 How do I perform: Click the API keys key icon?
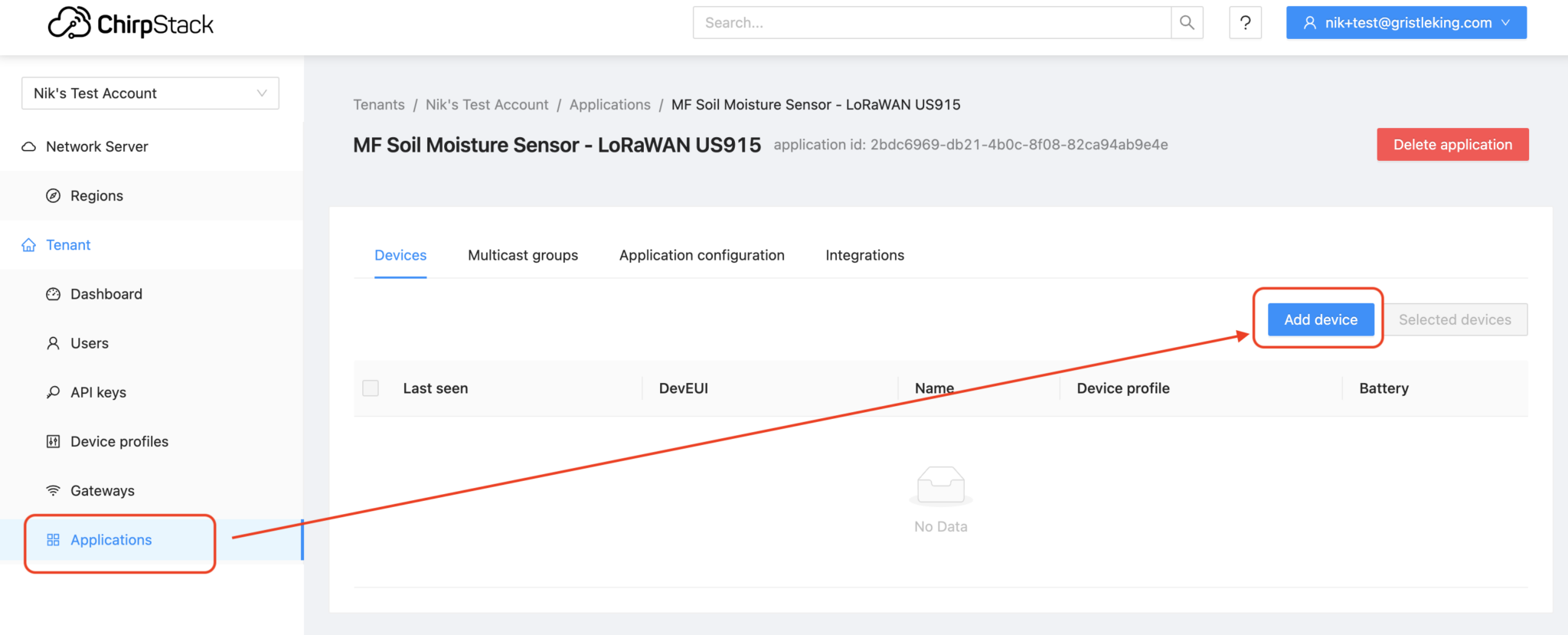tap(53, 392)
